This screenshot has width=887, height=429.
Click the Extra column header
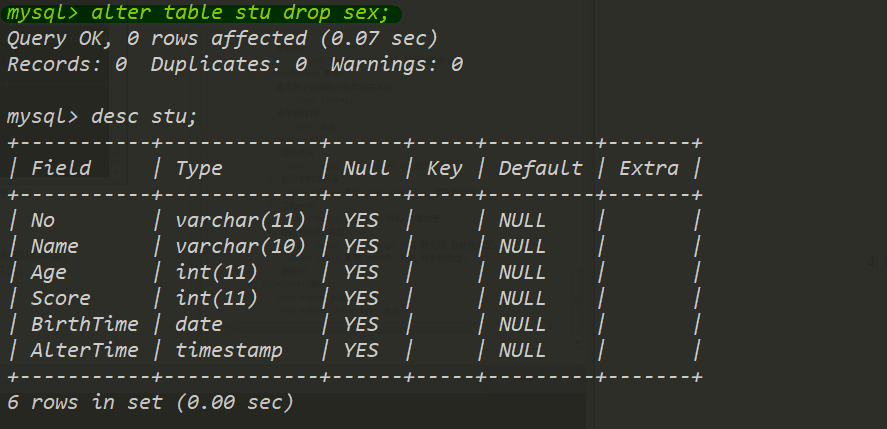pyautogui.click(x=649, y=168)
